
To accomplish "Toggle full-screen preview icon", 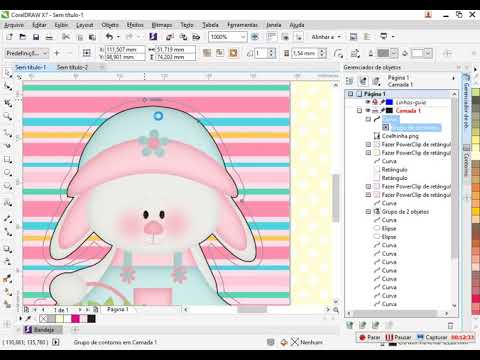I will coord(255,37).
